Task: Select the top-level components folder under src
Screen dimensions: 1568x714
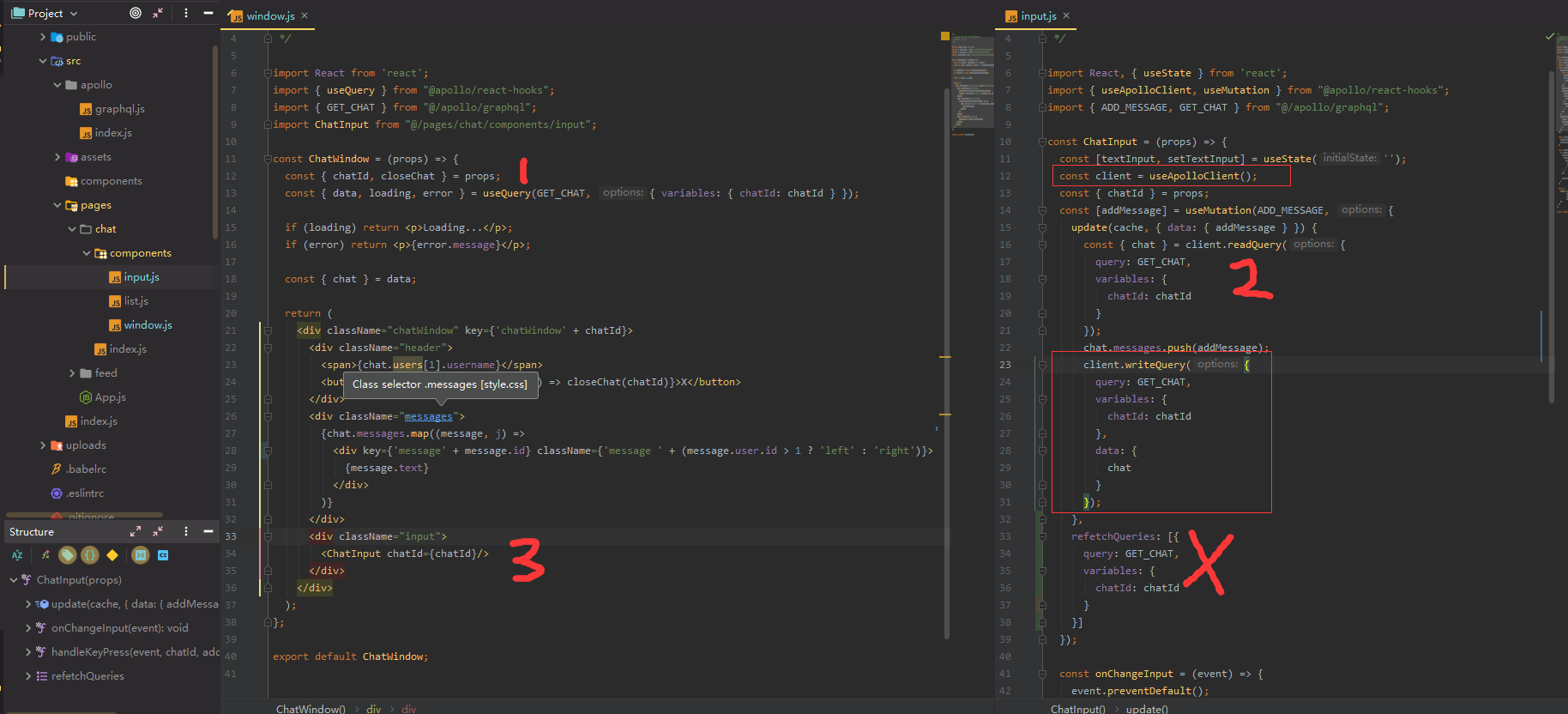Action: [x=111, y=181]
